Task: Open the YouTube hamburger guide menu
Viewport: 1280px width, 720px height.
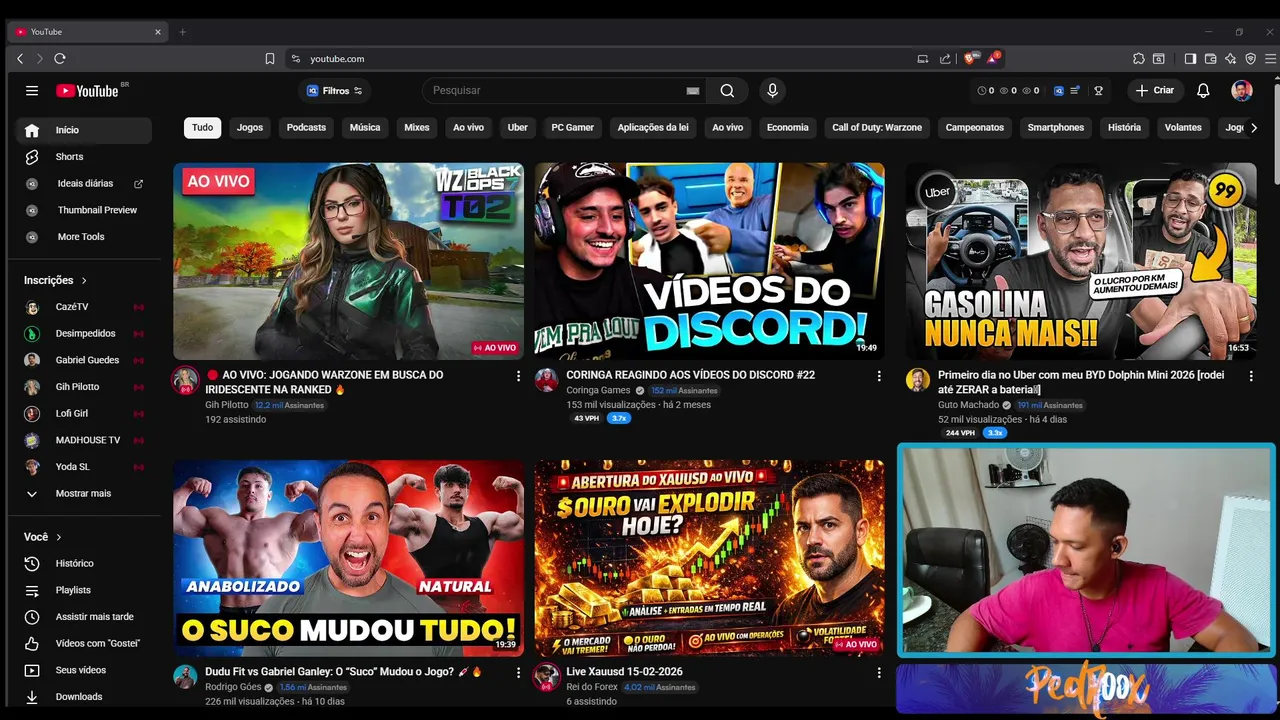Action: 32,91
